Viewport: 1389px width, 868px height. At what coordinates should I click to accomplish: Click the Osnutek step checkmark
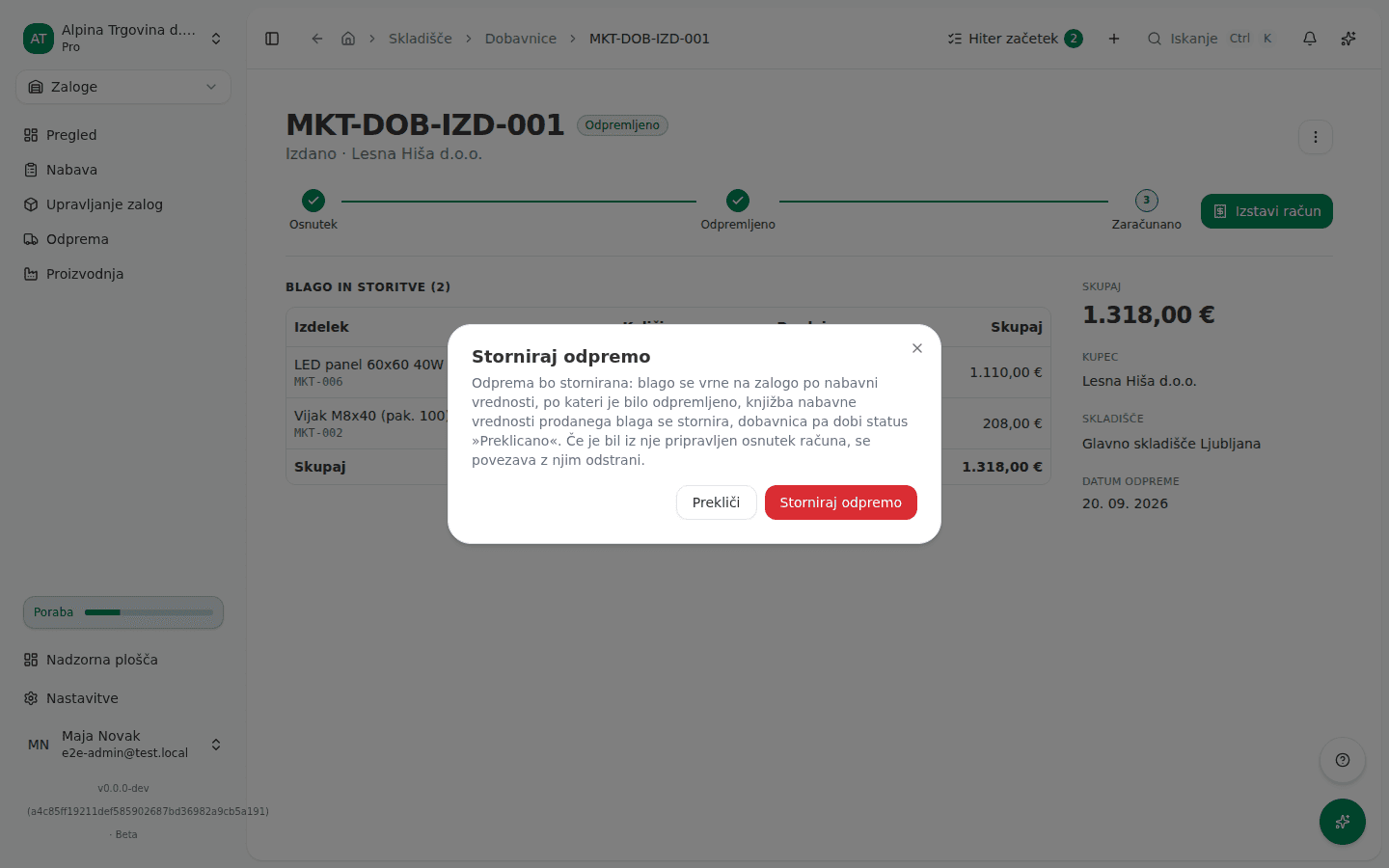tap(313, 201)
